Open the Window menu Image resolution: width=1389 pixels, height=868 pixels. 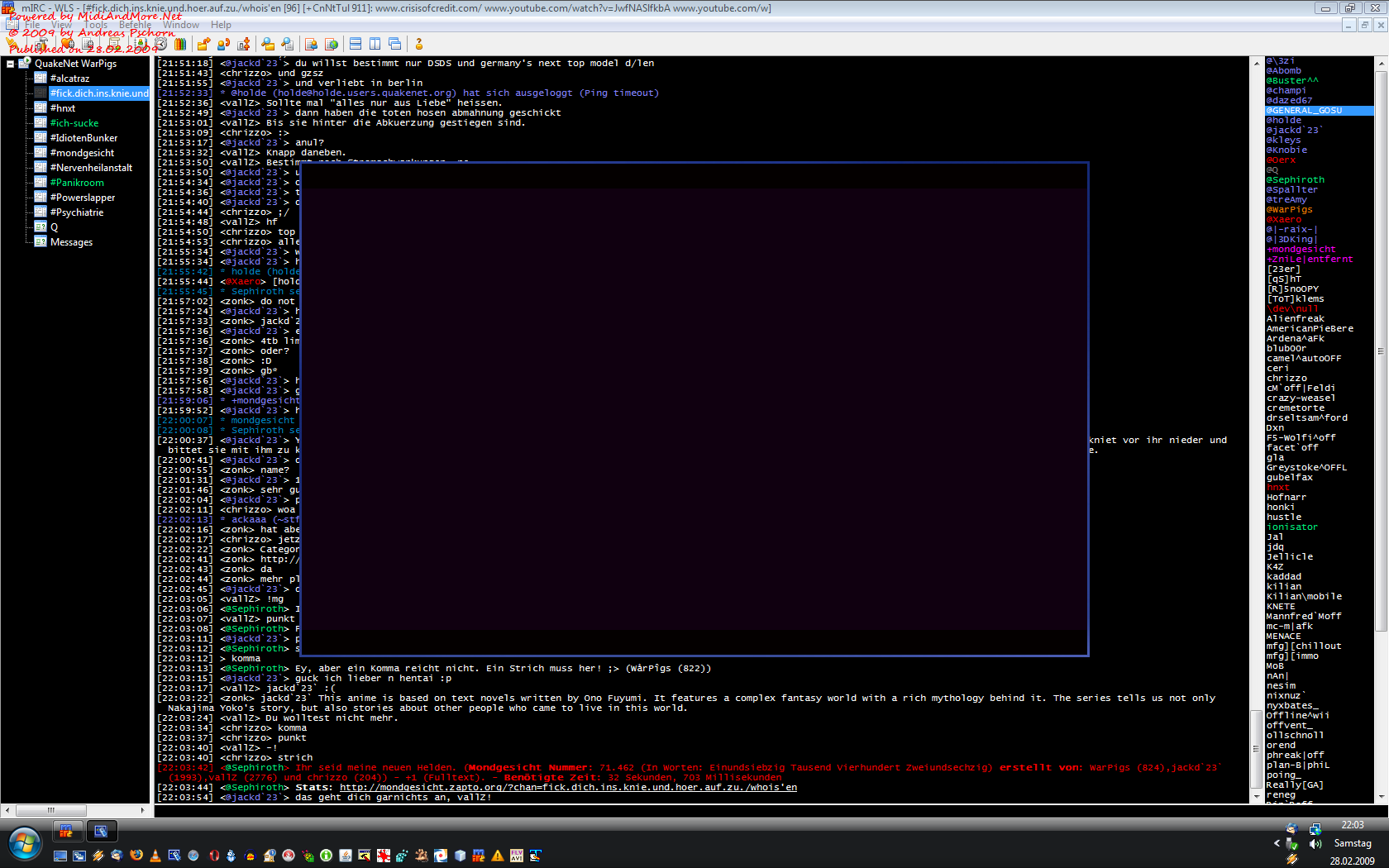[181, 25]
